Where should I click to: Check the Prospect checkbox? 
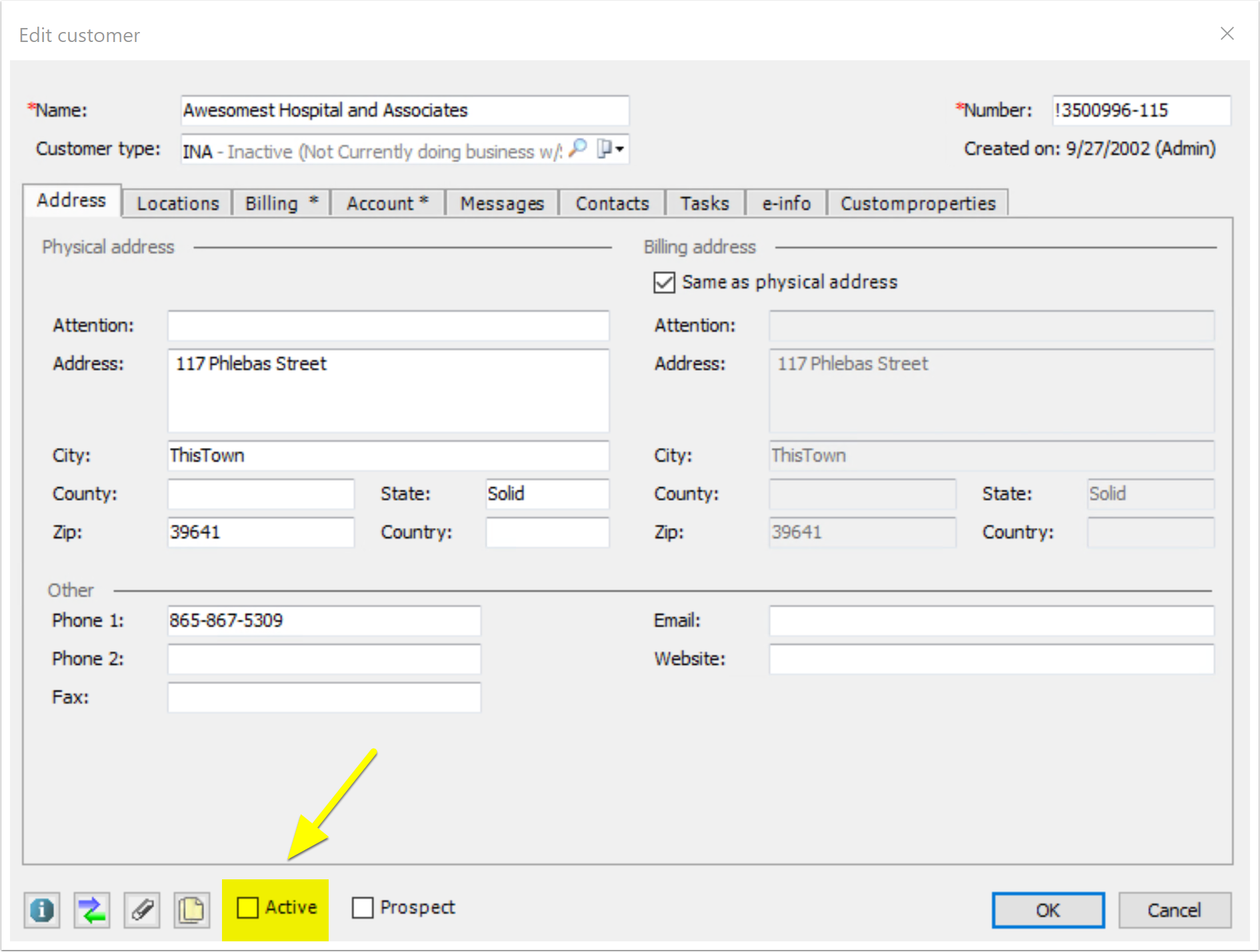363,907
